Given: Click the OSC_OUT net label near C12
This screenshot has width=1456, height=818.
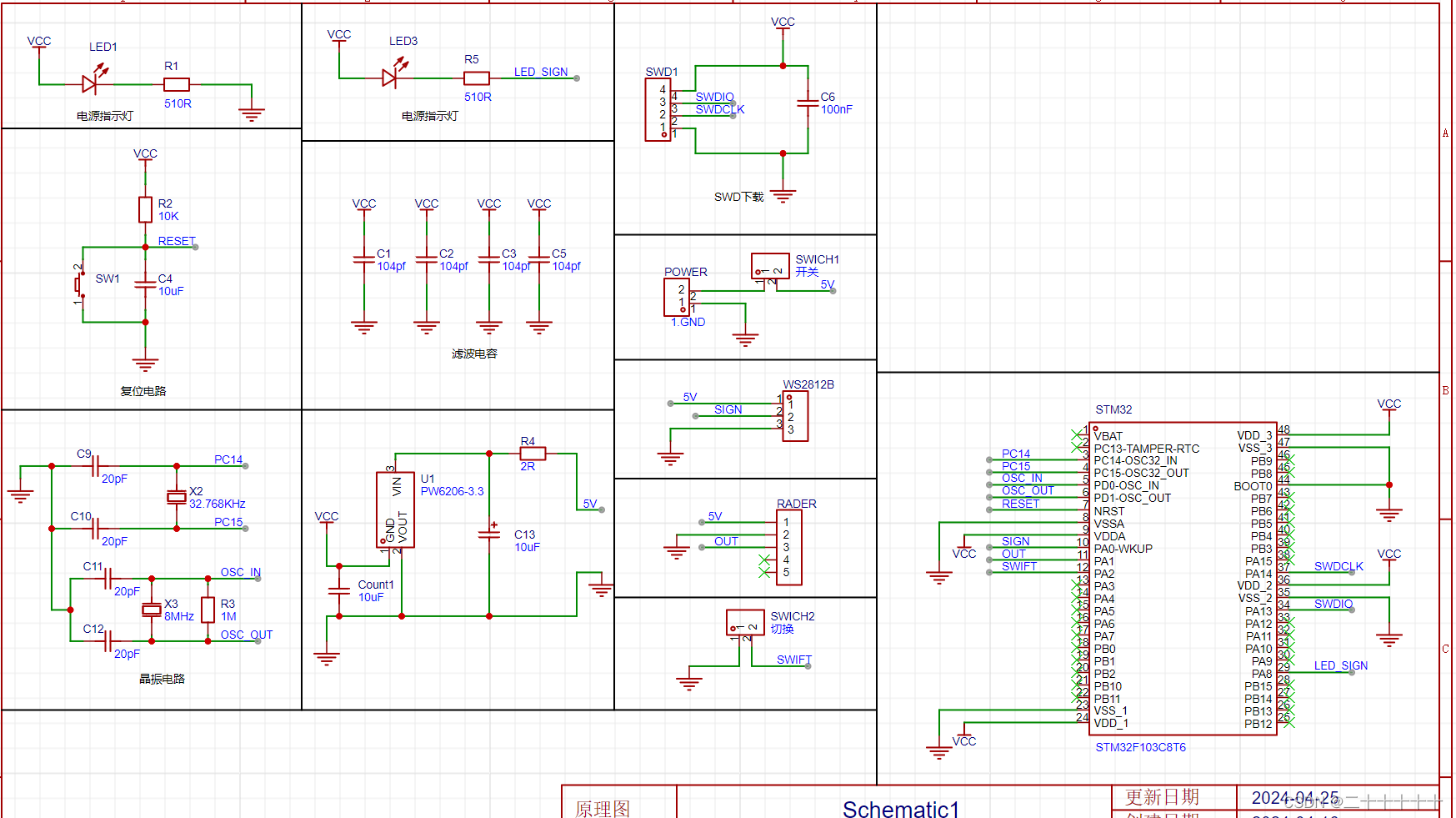Looking at the screenshot, I should 247,635.
